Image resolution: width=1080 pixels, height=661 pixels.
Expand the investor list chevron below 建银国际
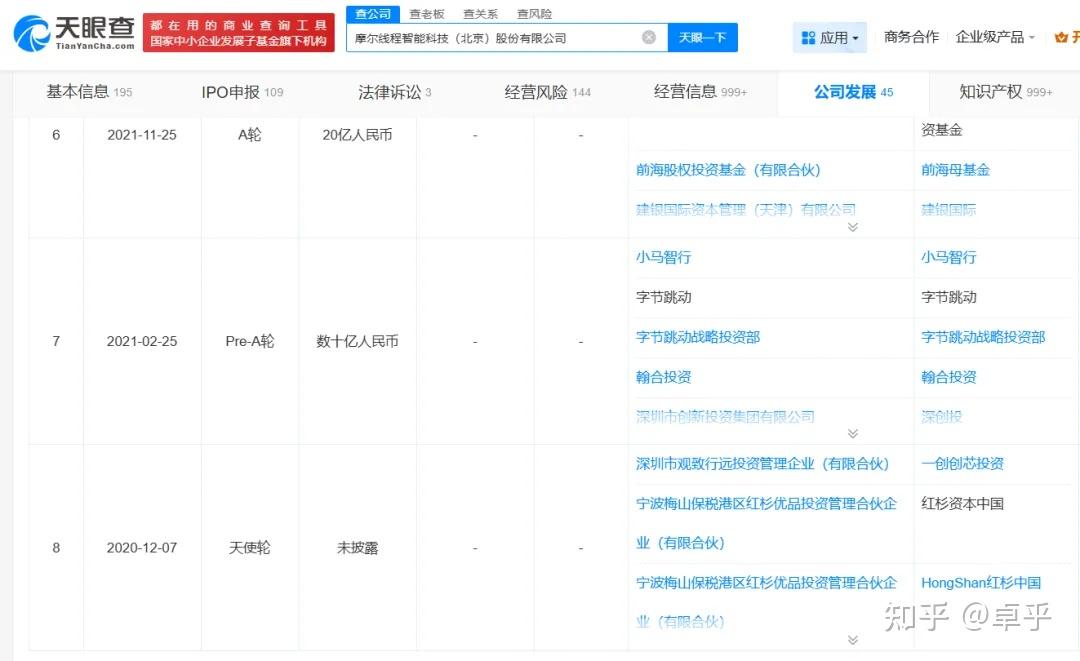[x=853, y=227]
